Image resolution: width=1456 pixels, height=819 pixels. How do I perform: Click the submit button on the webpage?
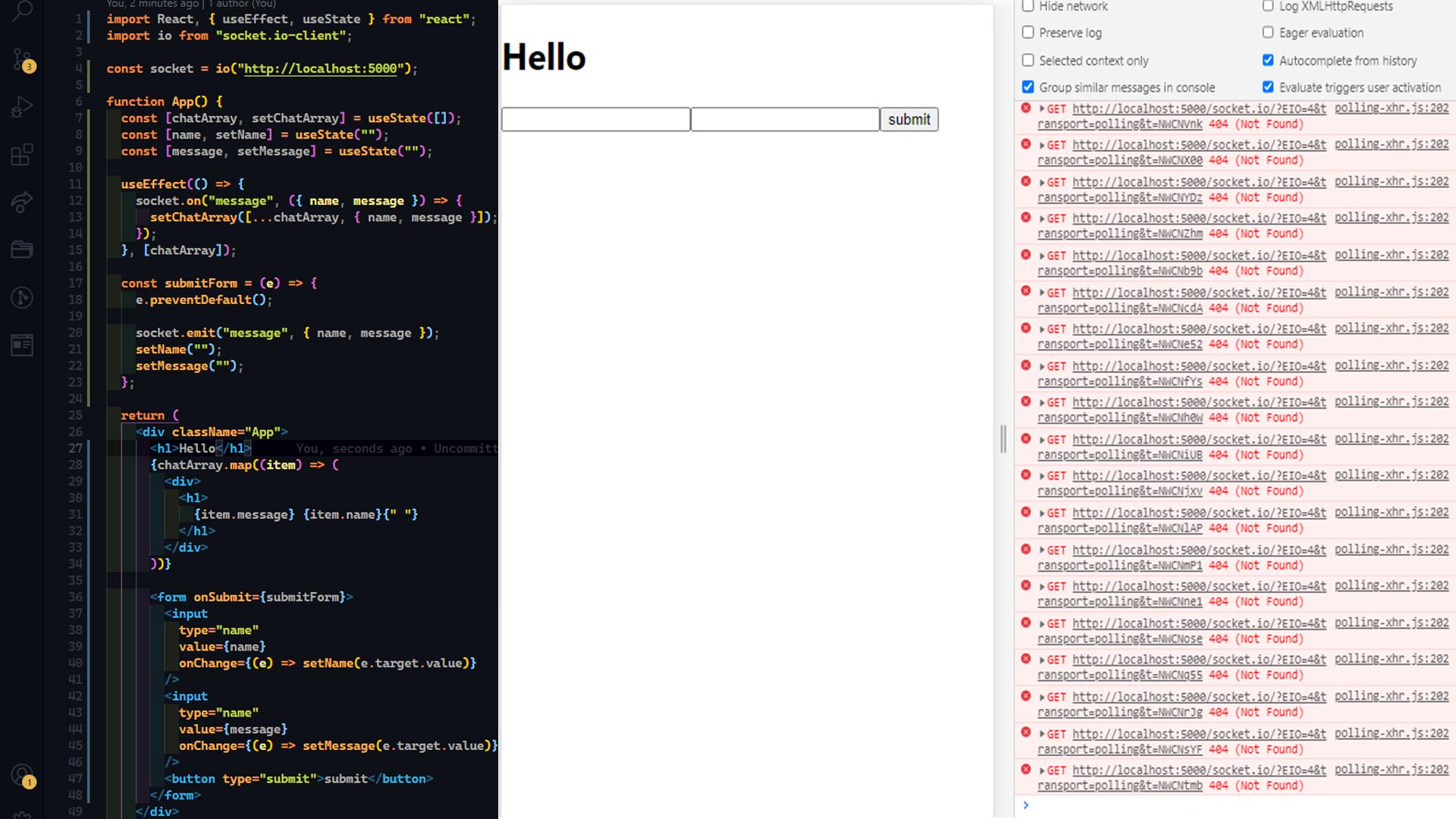tap(908, 119)
